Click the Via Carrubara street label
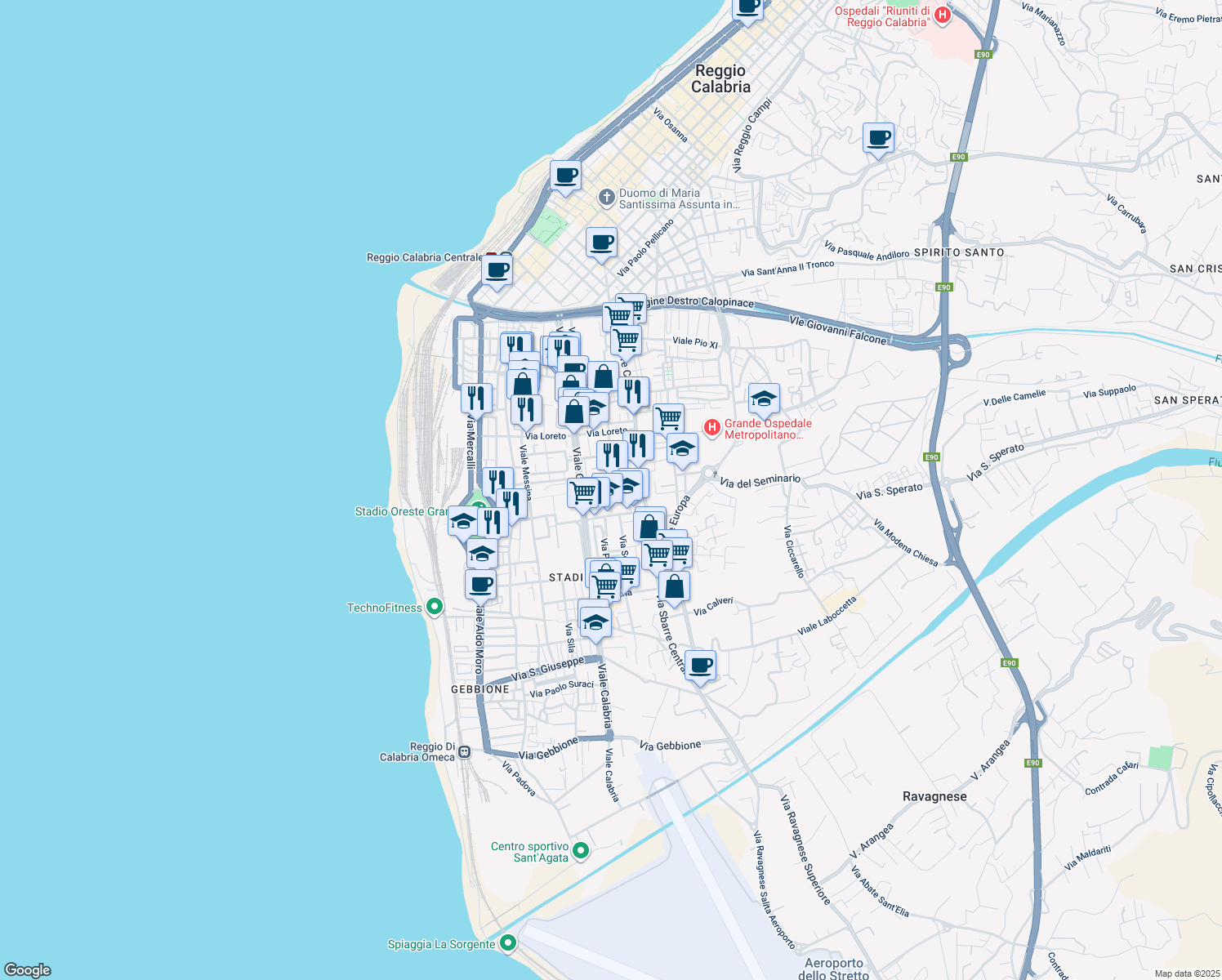The image size is (1222, 980). click(1126, 213)
